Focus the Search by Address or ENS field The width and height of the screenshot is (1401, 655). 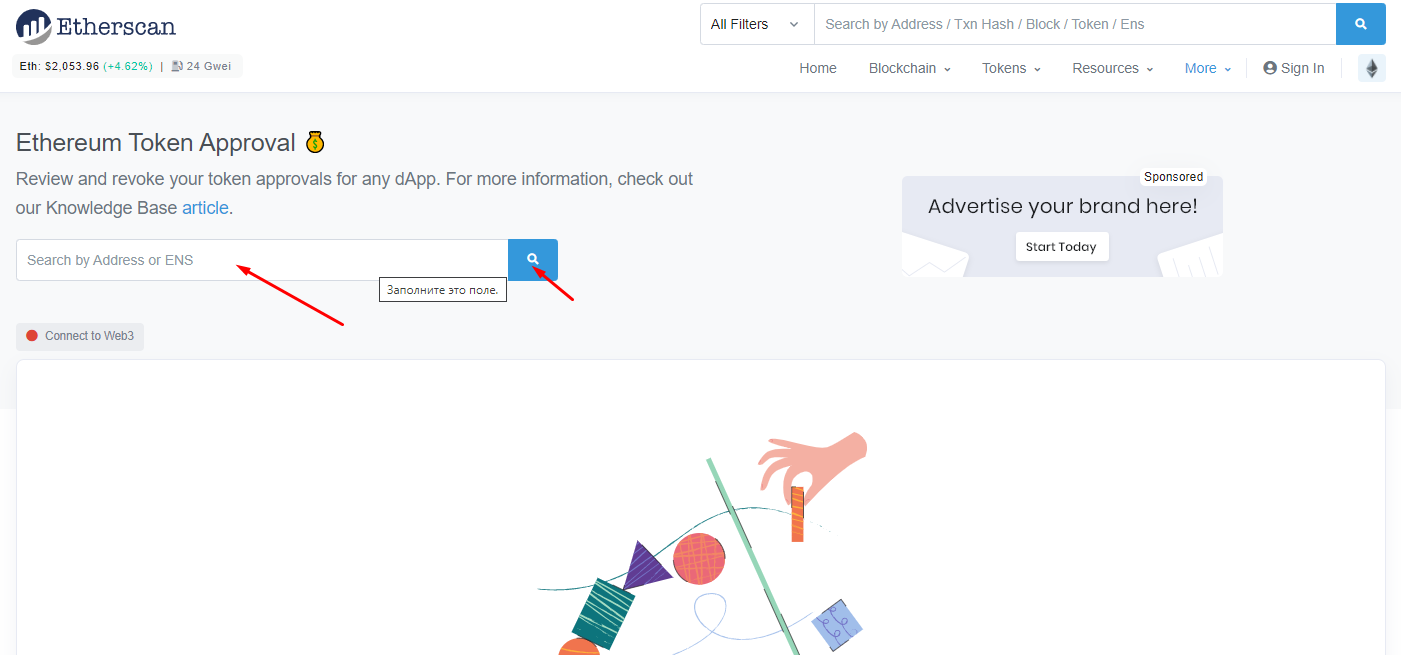(x=262, y=260)
